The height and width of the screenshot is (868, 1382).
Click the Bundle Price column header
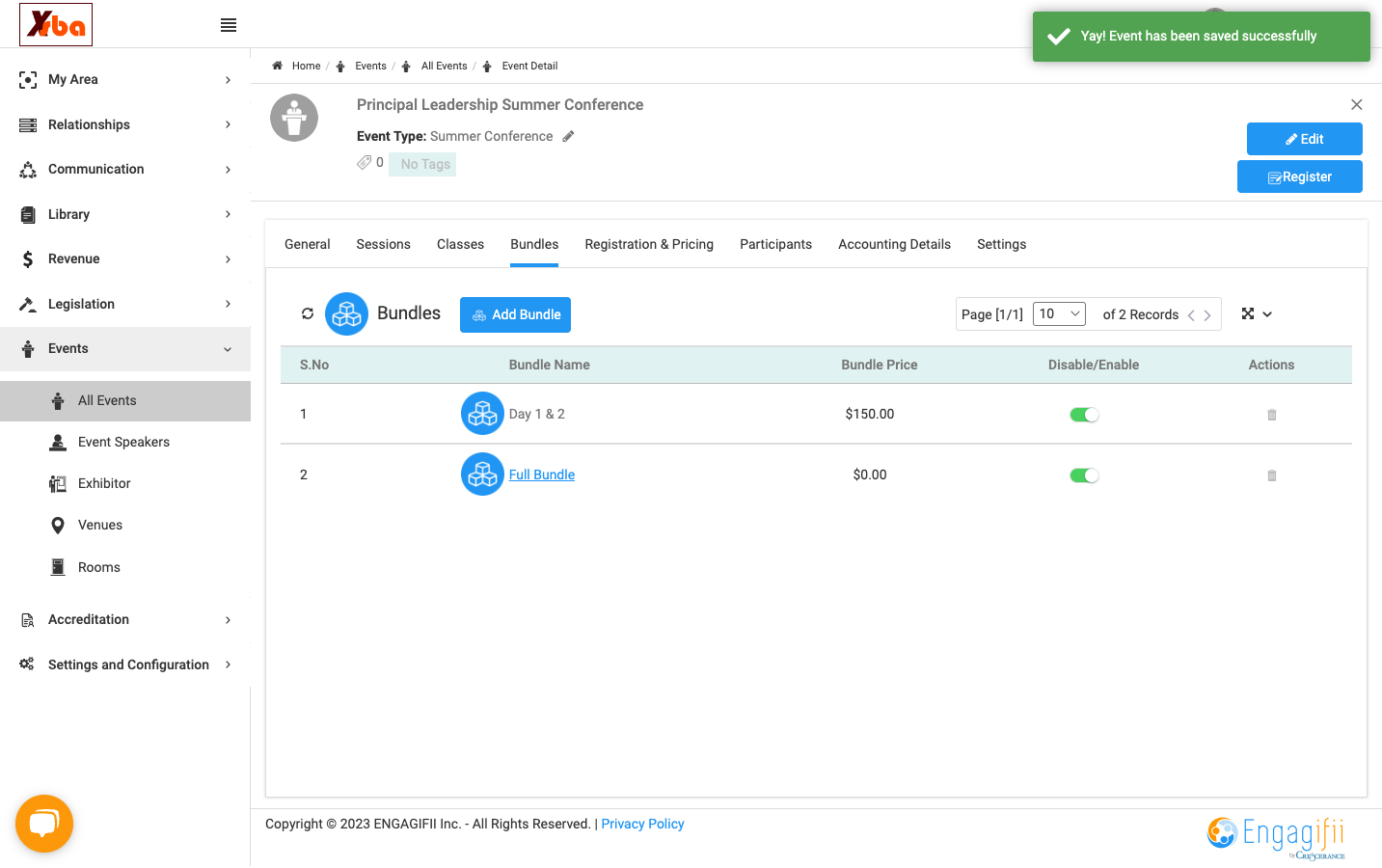(880, 365)
